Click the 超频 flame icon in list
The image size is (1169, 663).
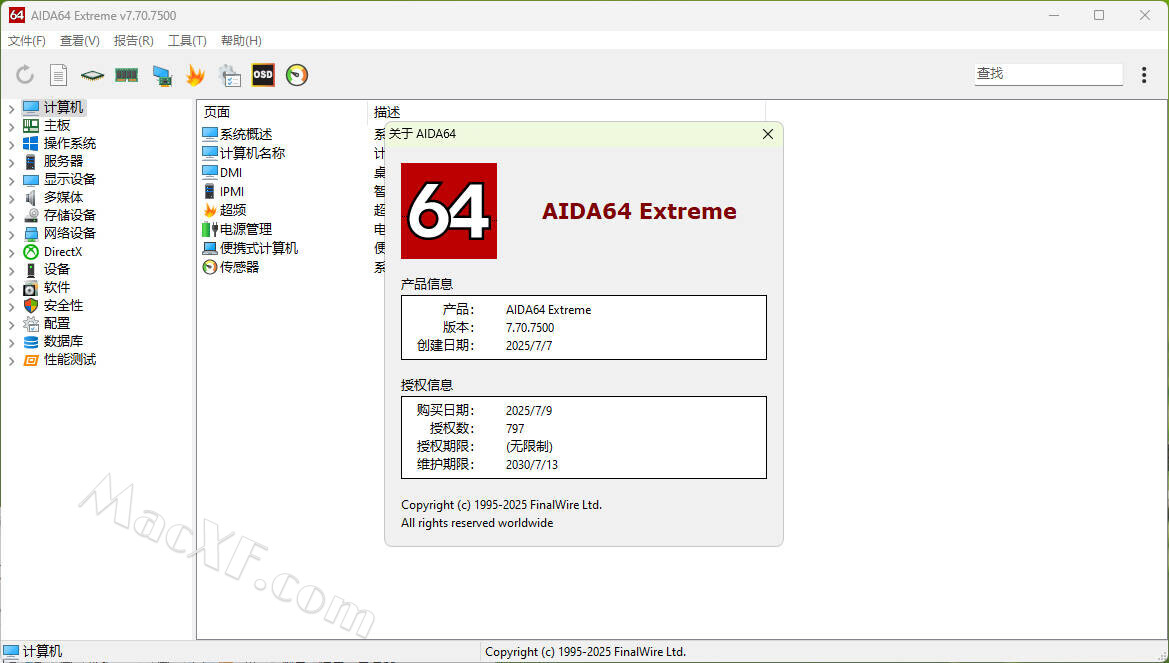[209, 210]
